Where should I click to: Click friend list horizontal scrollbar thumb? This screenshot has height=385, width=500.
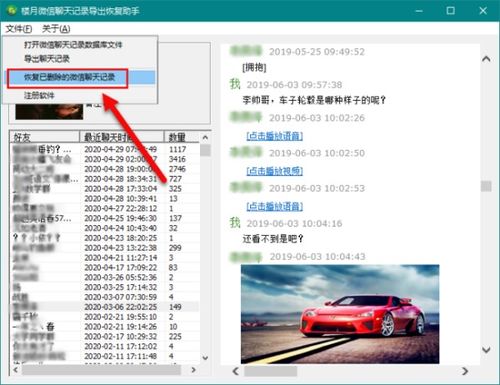tap(102, 370)
